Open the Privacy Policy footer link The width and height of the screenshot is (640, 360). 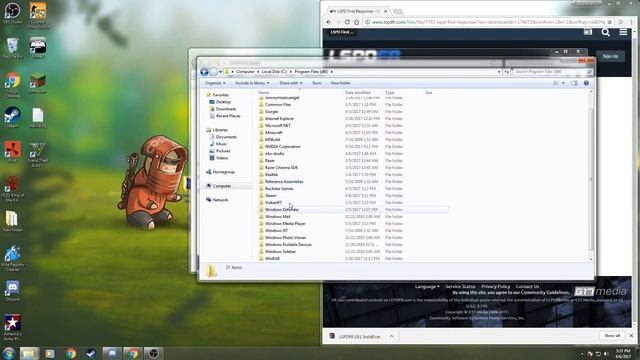(496, 287)
